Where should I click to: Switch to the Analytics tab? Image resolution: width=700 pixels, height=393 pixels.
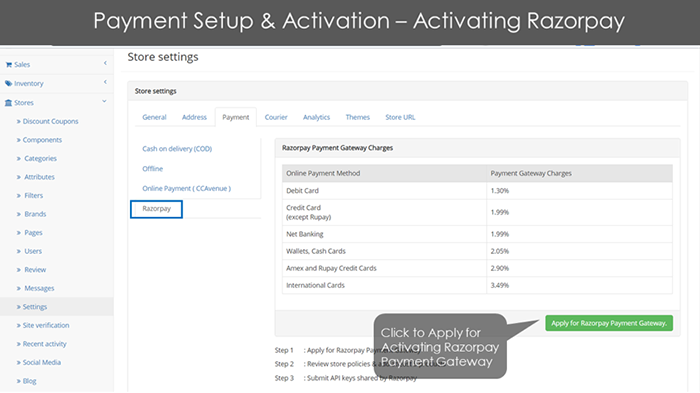pos(317,117)
